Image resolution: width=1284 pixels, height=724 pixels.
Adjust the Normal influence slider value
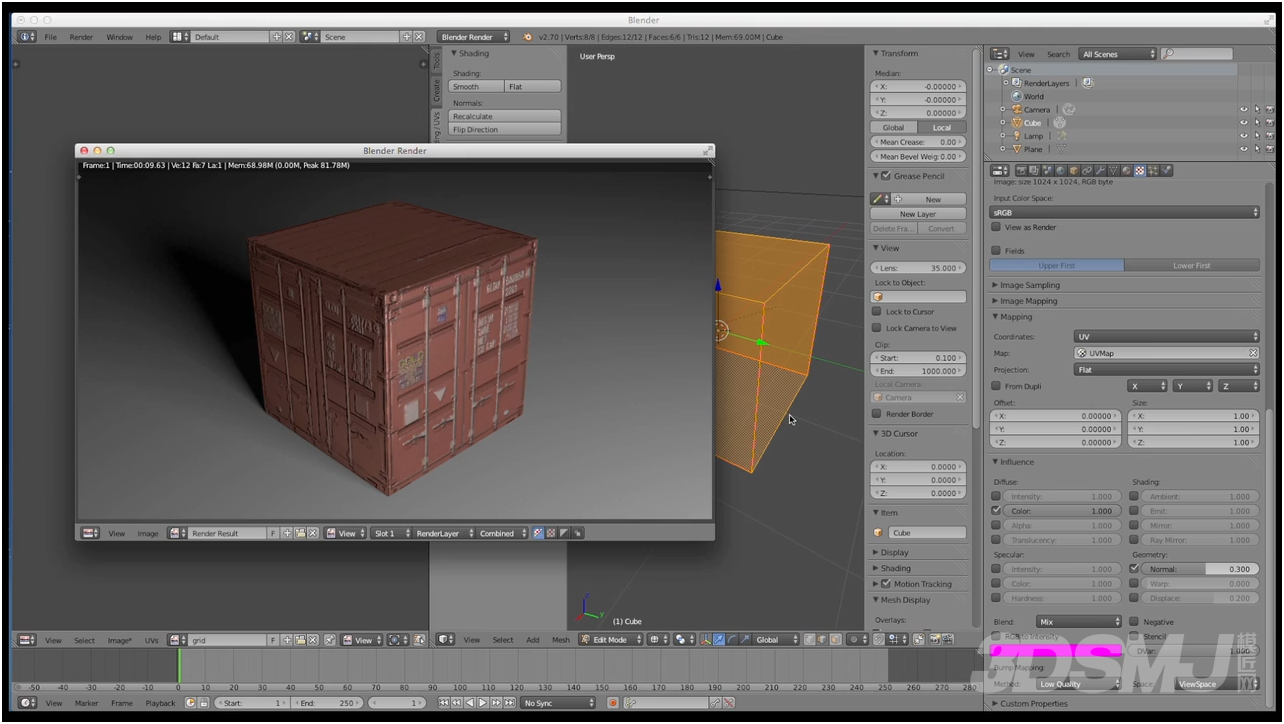point(1198,569)
